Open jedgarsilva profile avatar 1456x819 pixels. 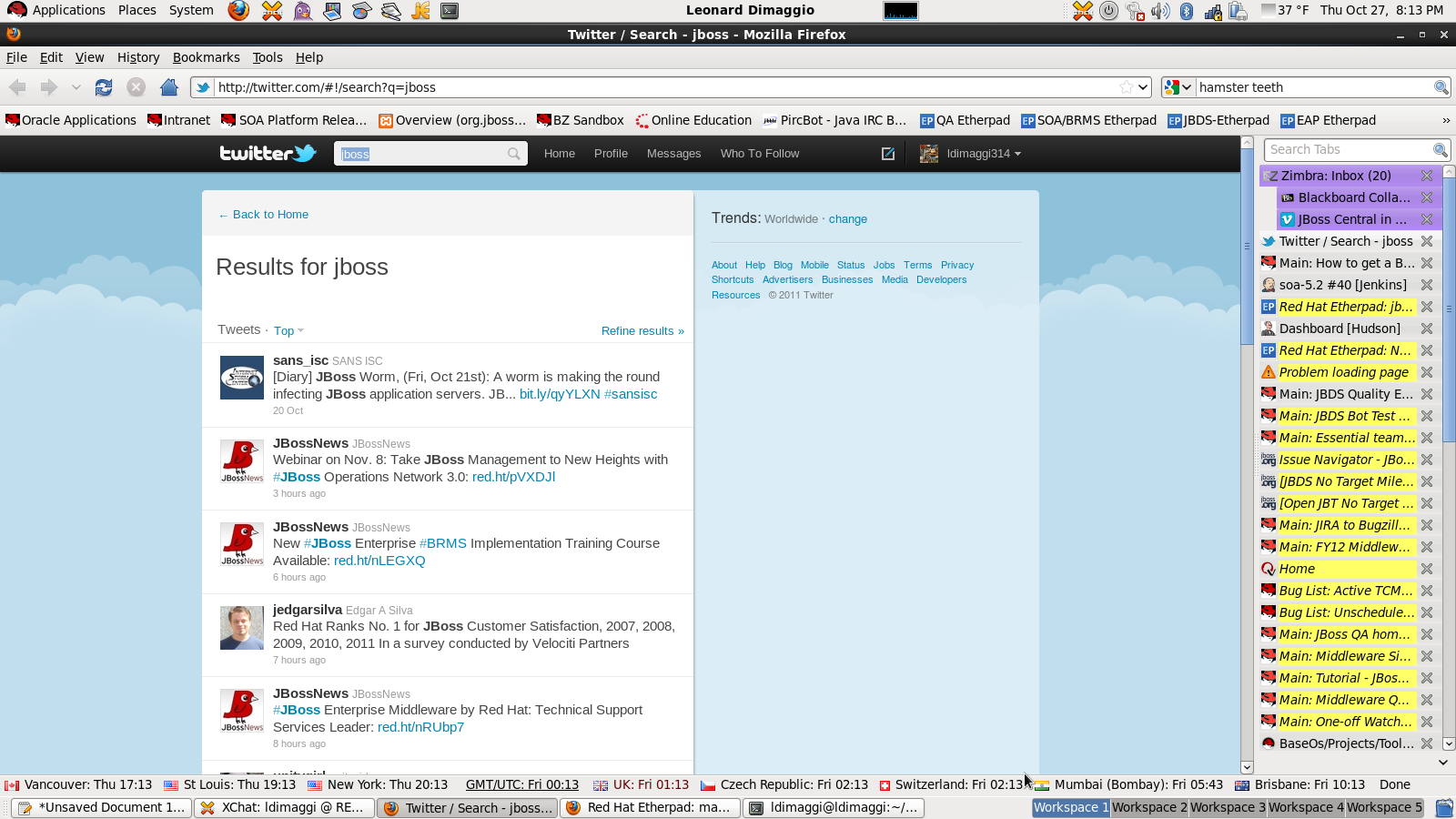pos(242,628)
